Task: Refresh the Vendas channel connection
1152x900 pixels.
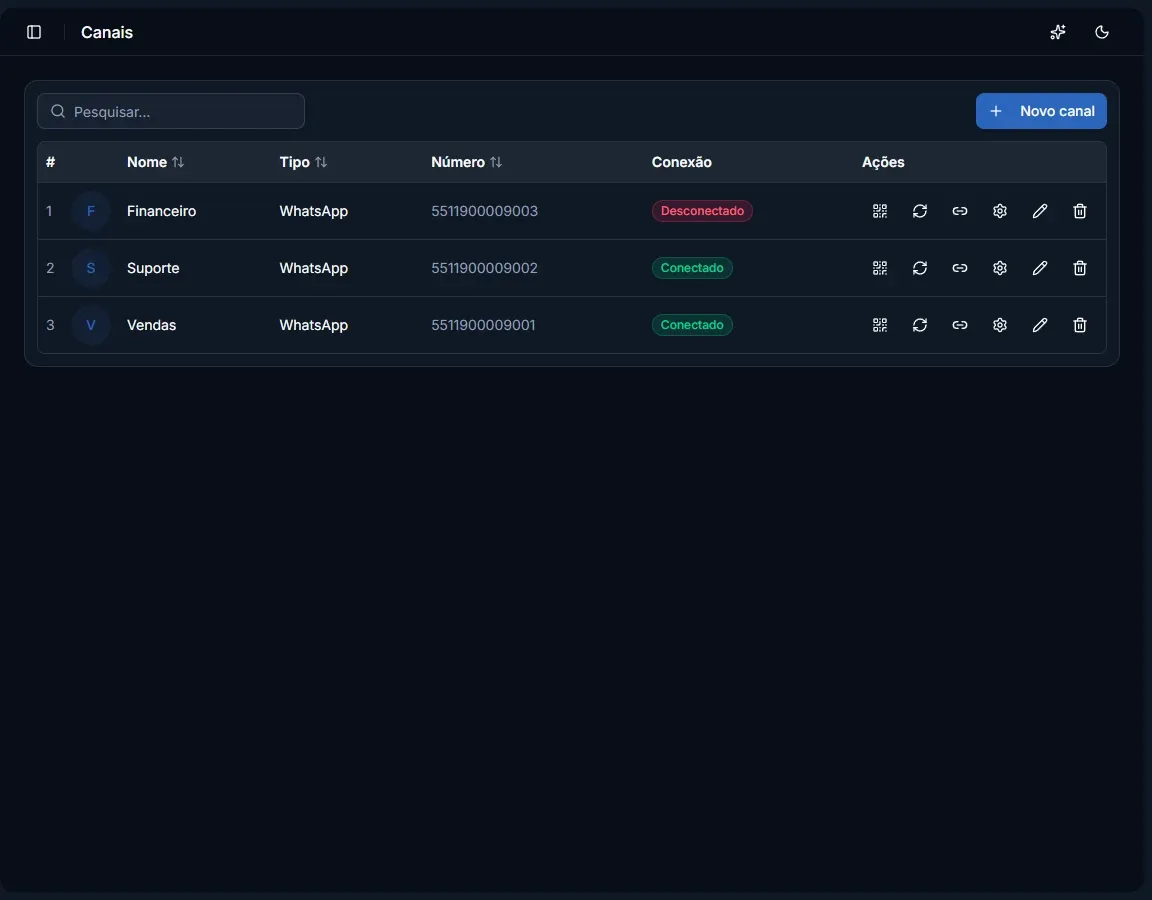Action: [920, 325]
